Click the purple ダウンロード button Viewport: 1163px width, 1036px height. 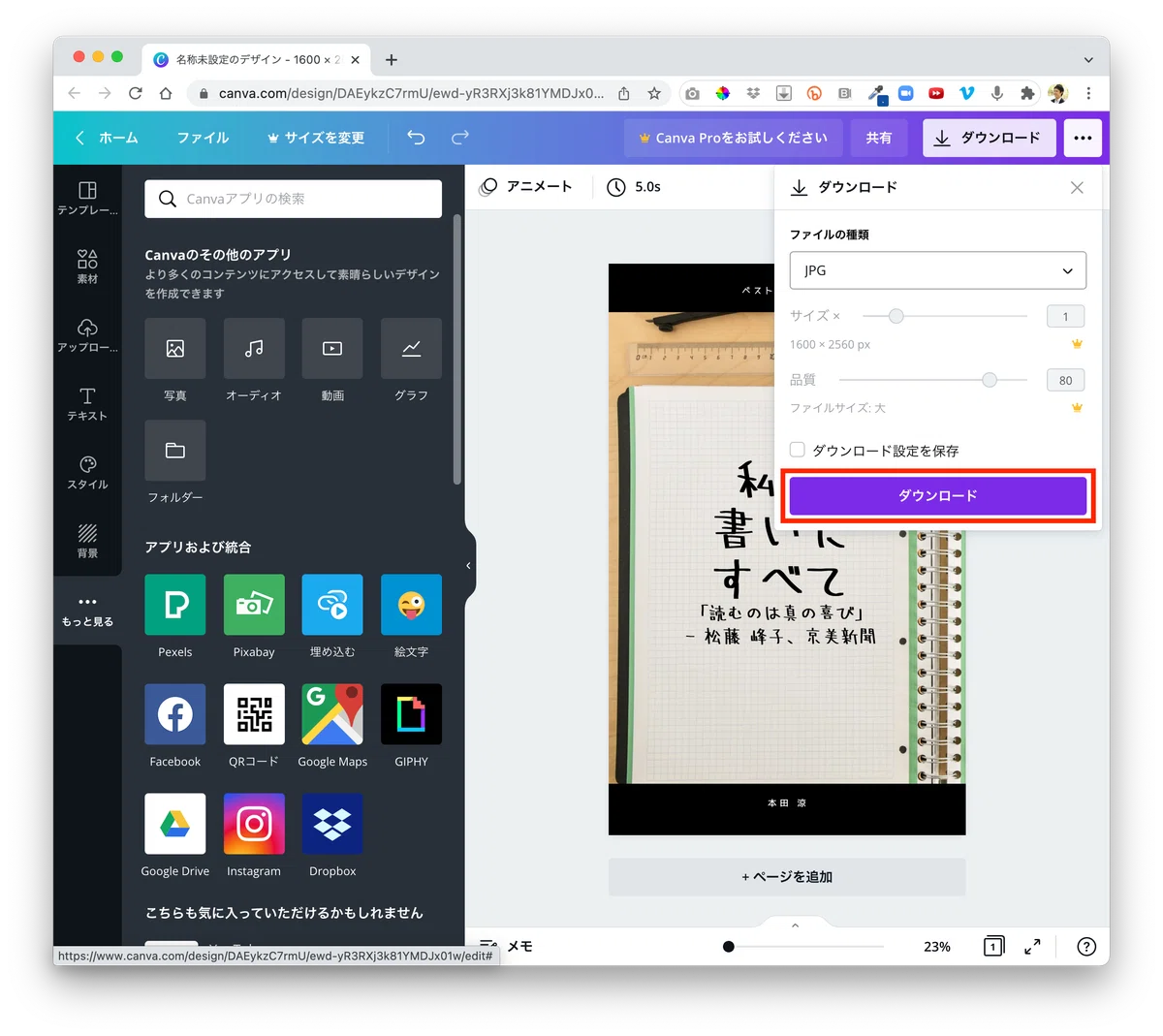pos(938,495)
